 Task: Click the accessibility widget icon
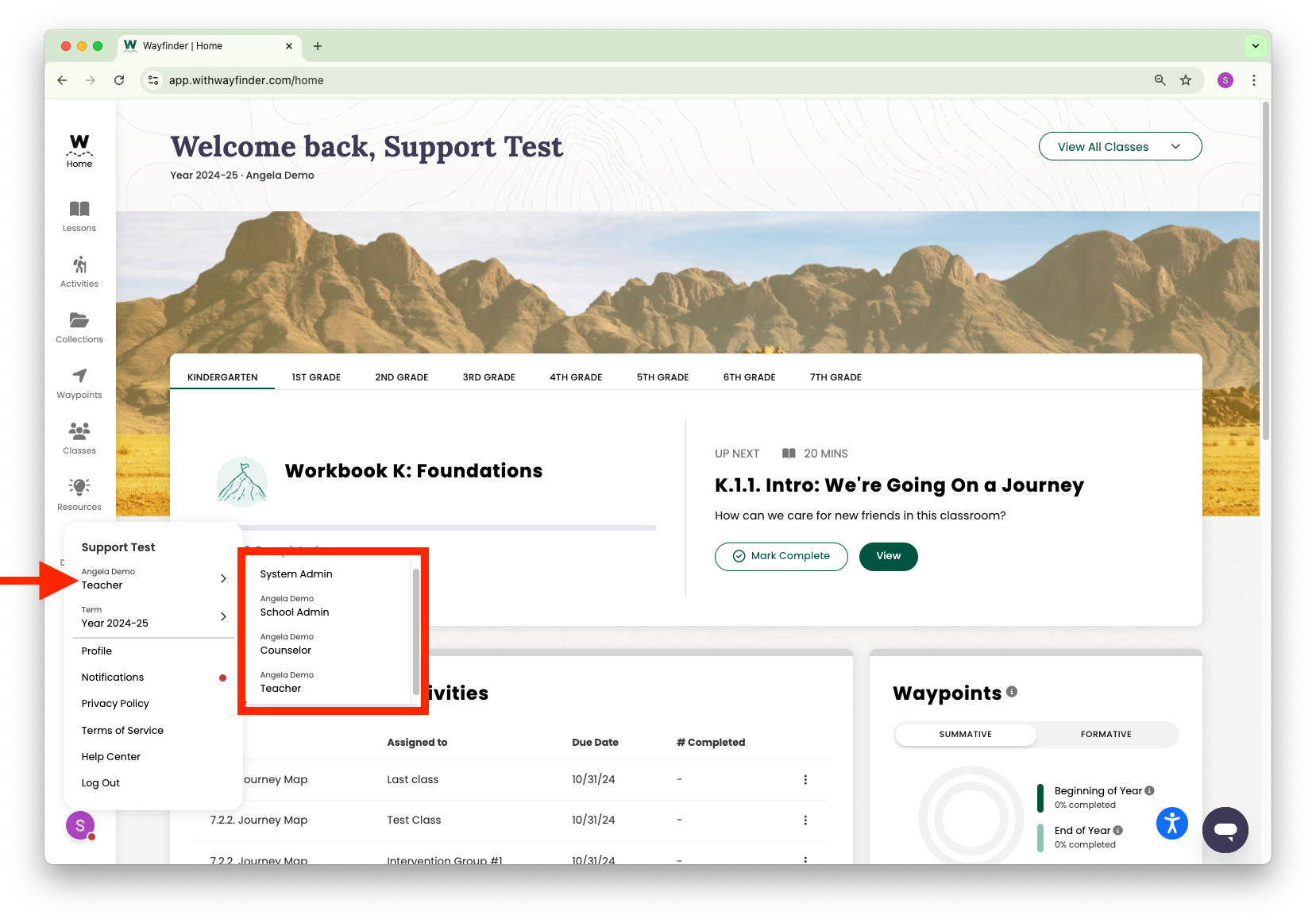1171,823
